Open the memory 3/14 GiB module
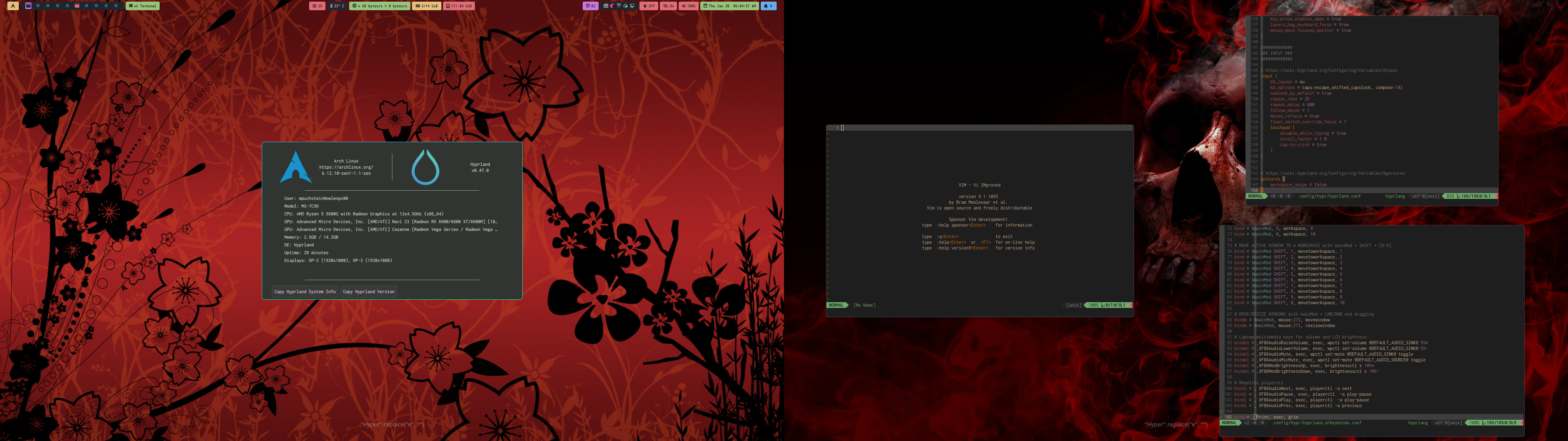The image size is (1568, 441). click(x=426, y=6)
